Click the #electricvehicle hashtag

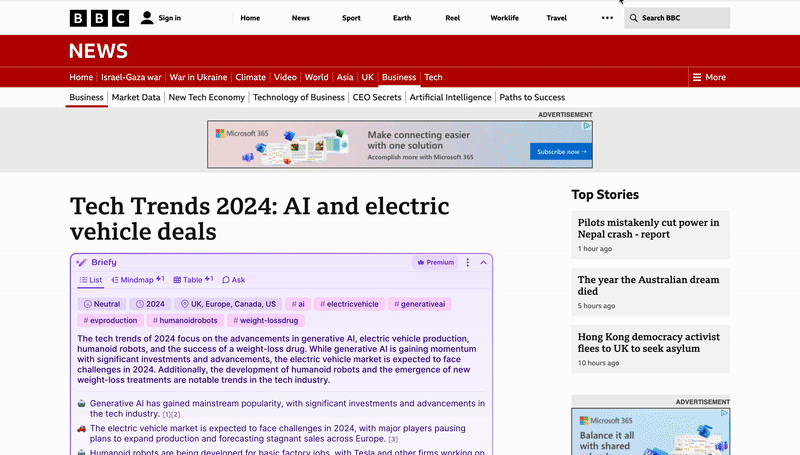point(349,304)
